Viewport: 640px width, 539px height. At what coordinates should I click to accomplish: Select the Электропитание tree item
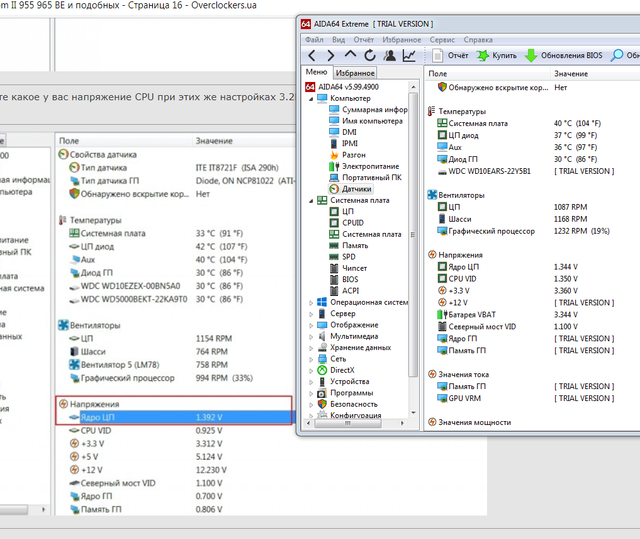pos(364,166)
